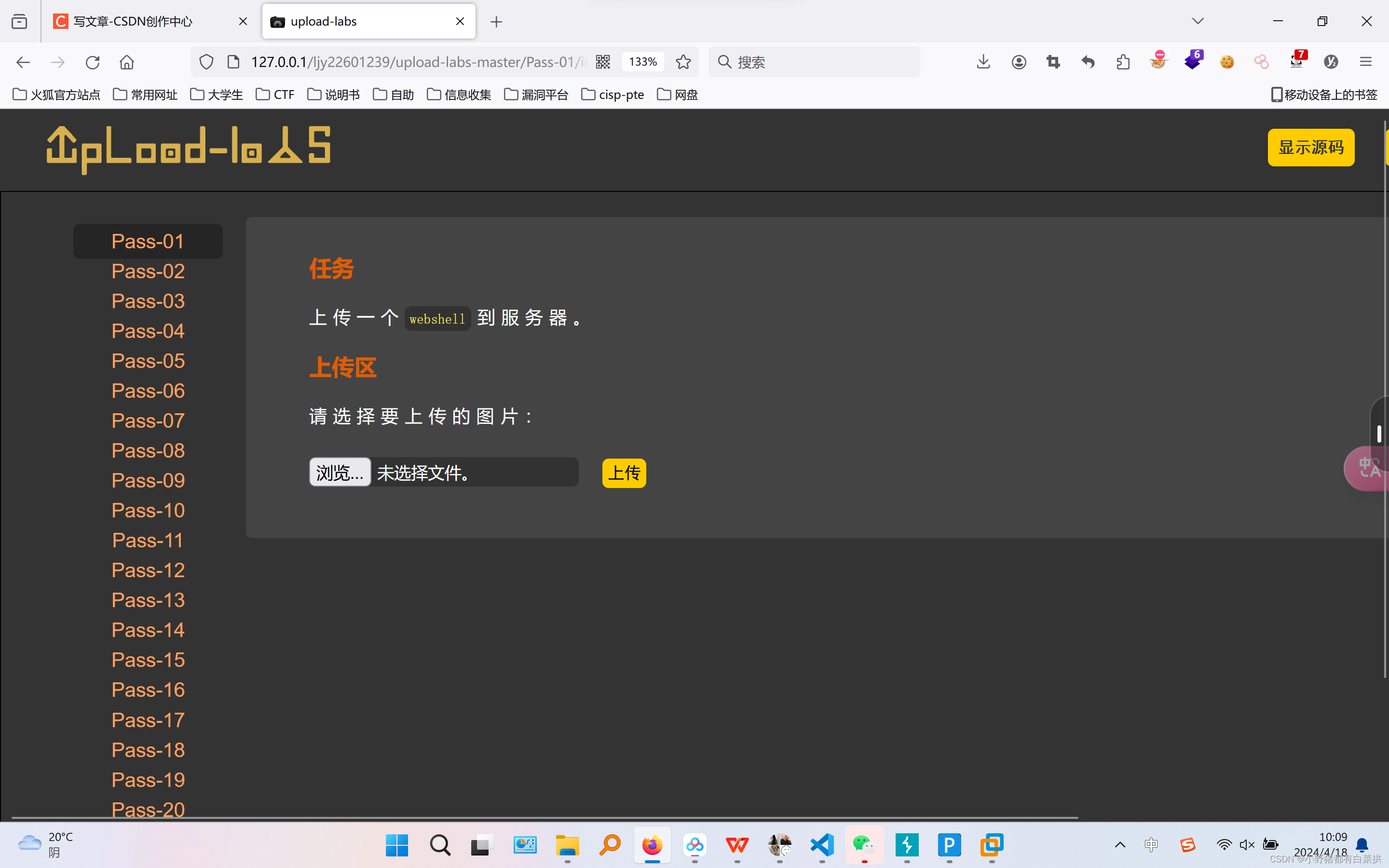Open the 常用网址 bookmark folder
This screenshot has width=1389, height=868.
click(x=145, y=95)
